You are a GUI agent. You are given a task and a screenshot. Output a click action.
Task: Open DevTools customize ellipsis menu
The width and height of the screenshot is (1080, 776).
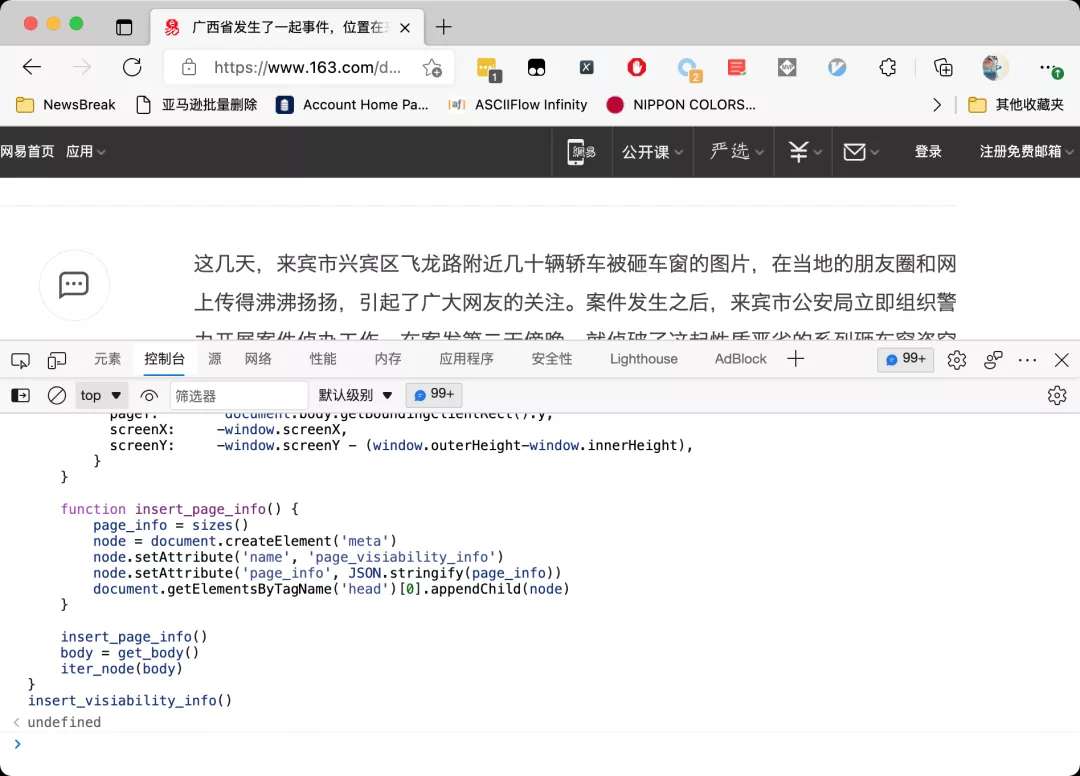click(1028, 360)
